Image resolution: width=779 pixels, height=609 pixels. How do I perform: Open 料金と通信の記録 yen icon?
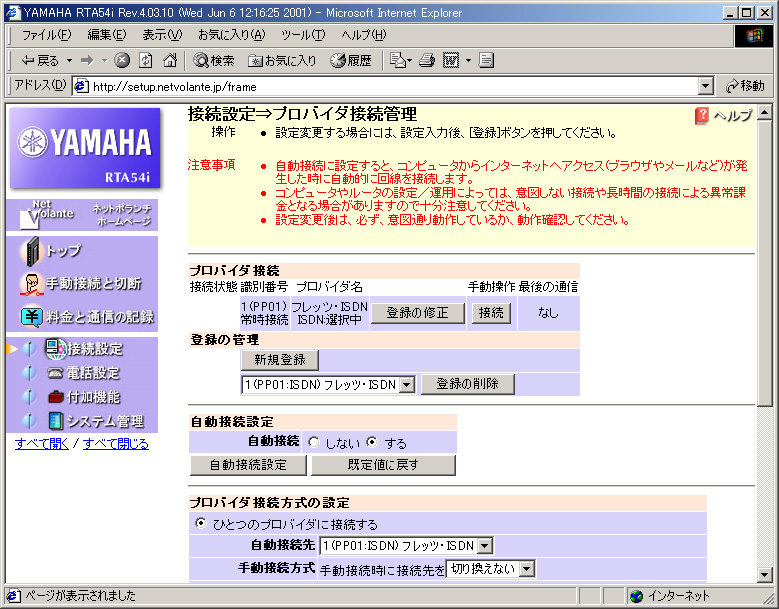[x=32, y=316]
